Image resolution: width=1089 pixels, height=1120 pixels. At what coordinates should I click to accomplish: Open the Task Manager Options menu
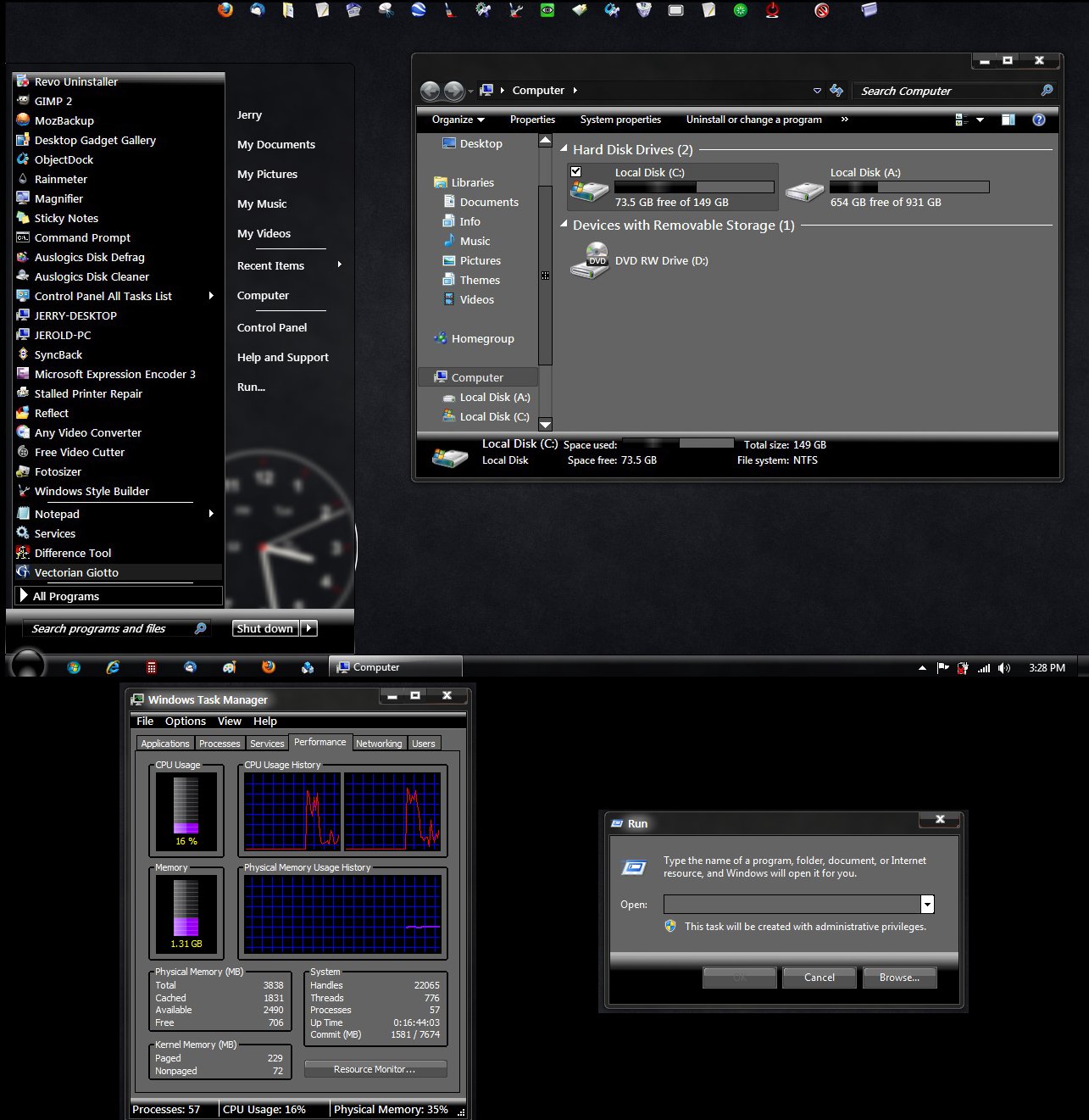point(186,722)
